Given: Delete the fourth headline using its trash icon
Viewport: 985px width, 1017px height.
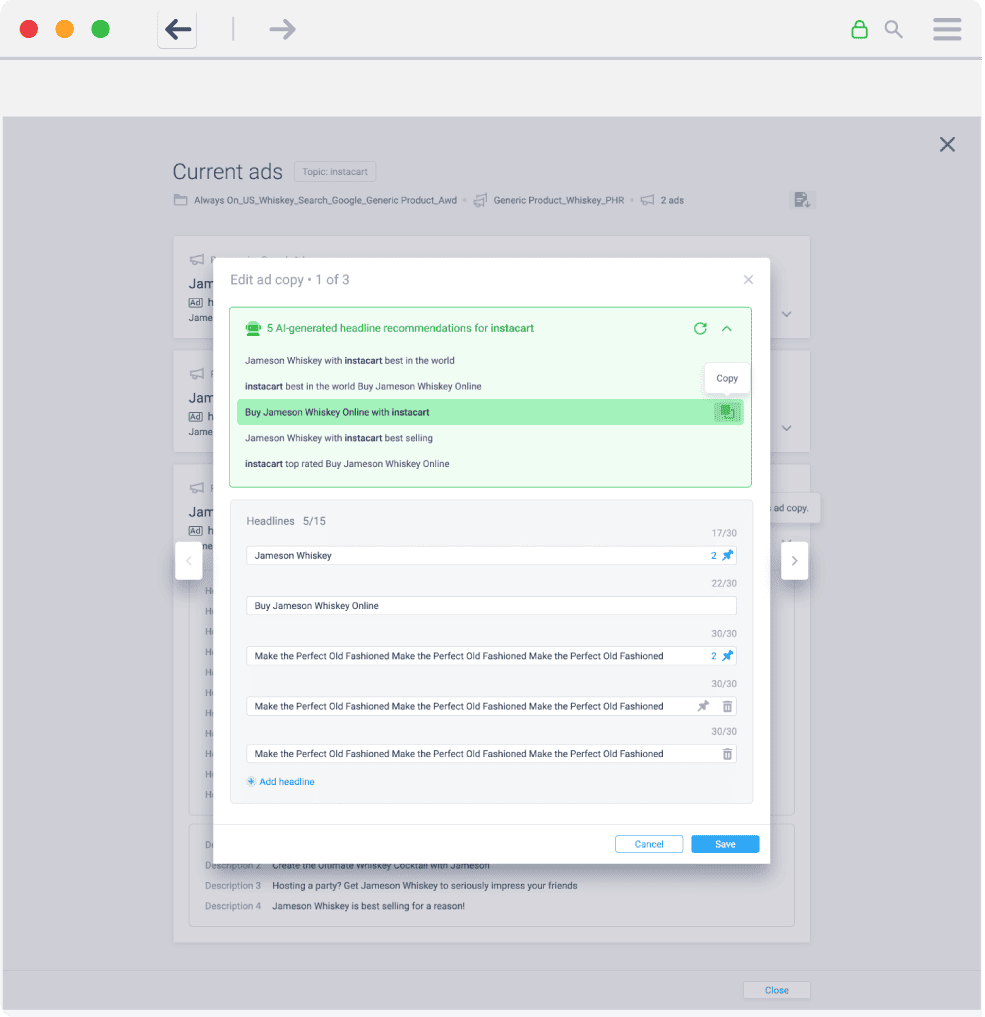Looking at the screenshot, I should [727, 706].
